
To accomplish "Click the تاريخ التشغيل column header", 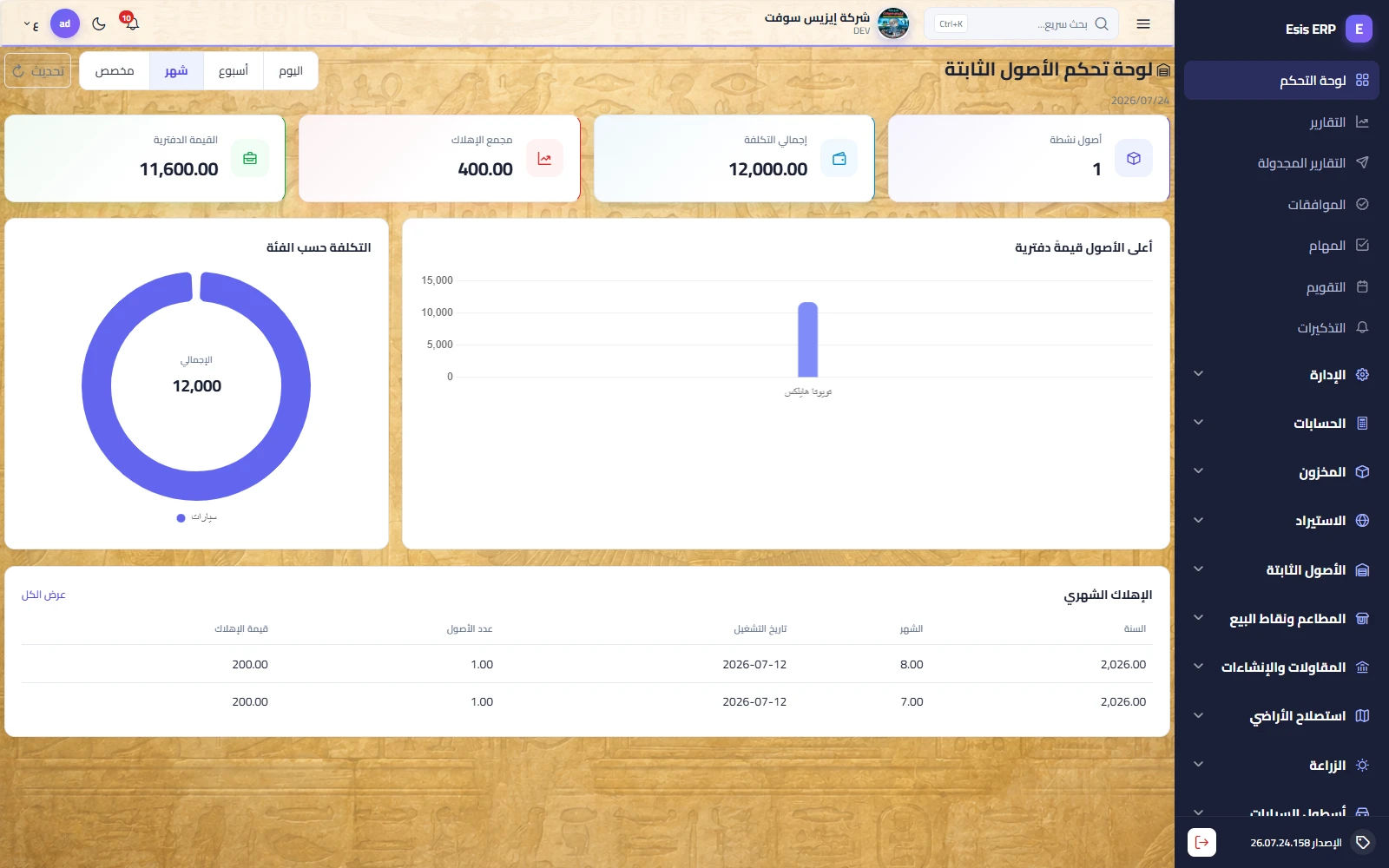I will [760, 628].
